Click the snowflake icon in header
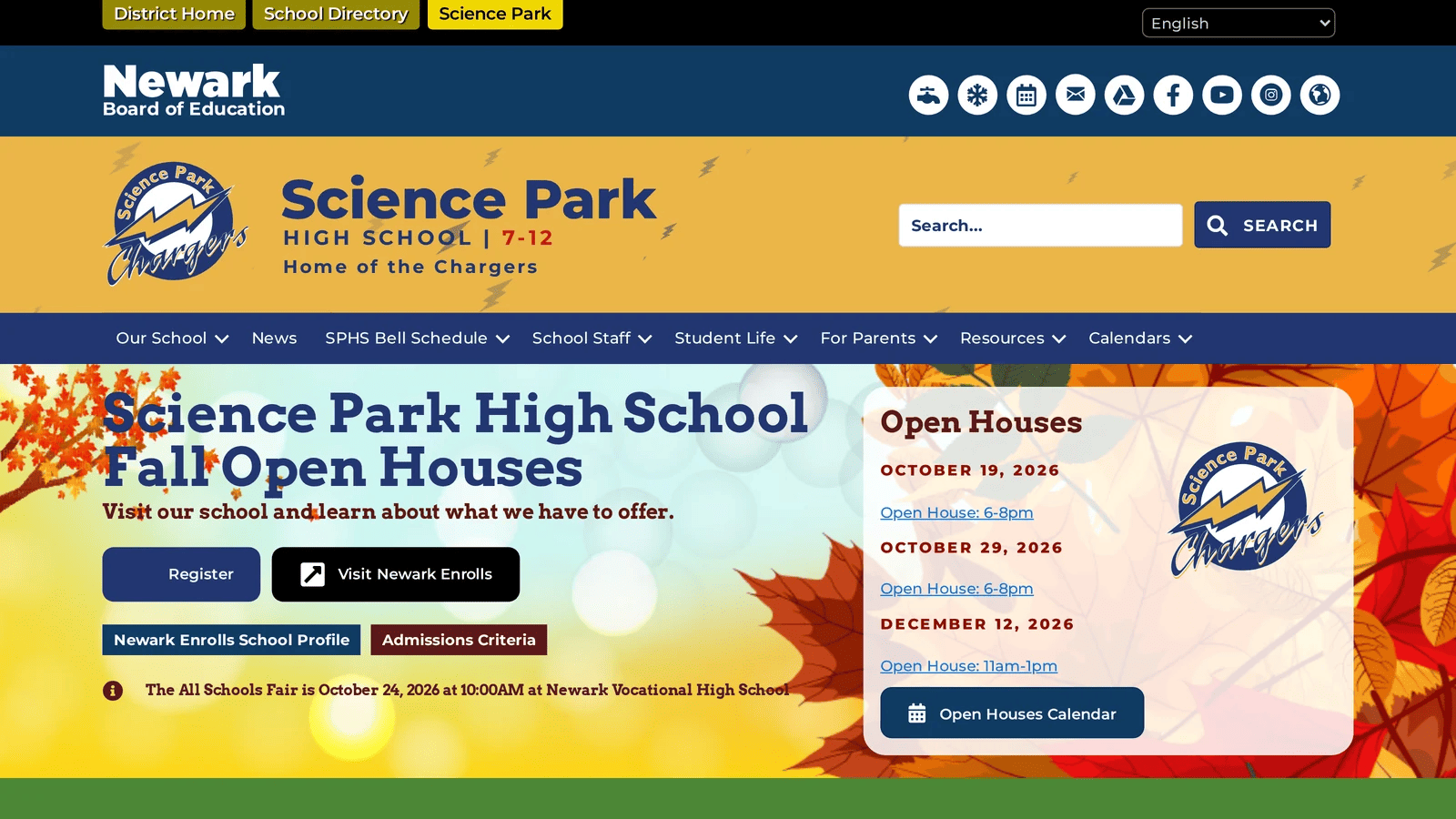Viewport: 1456px width, 819px height. [x=977, y=95]
